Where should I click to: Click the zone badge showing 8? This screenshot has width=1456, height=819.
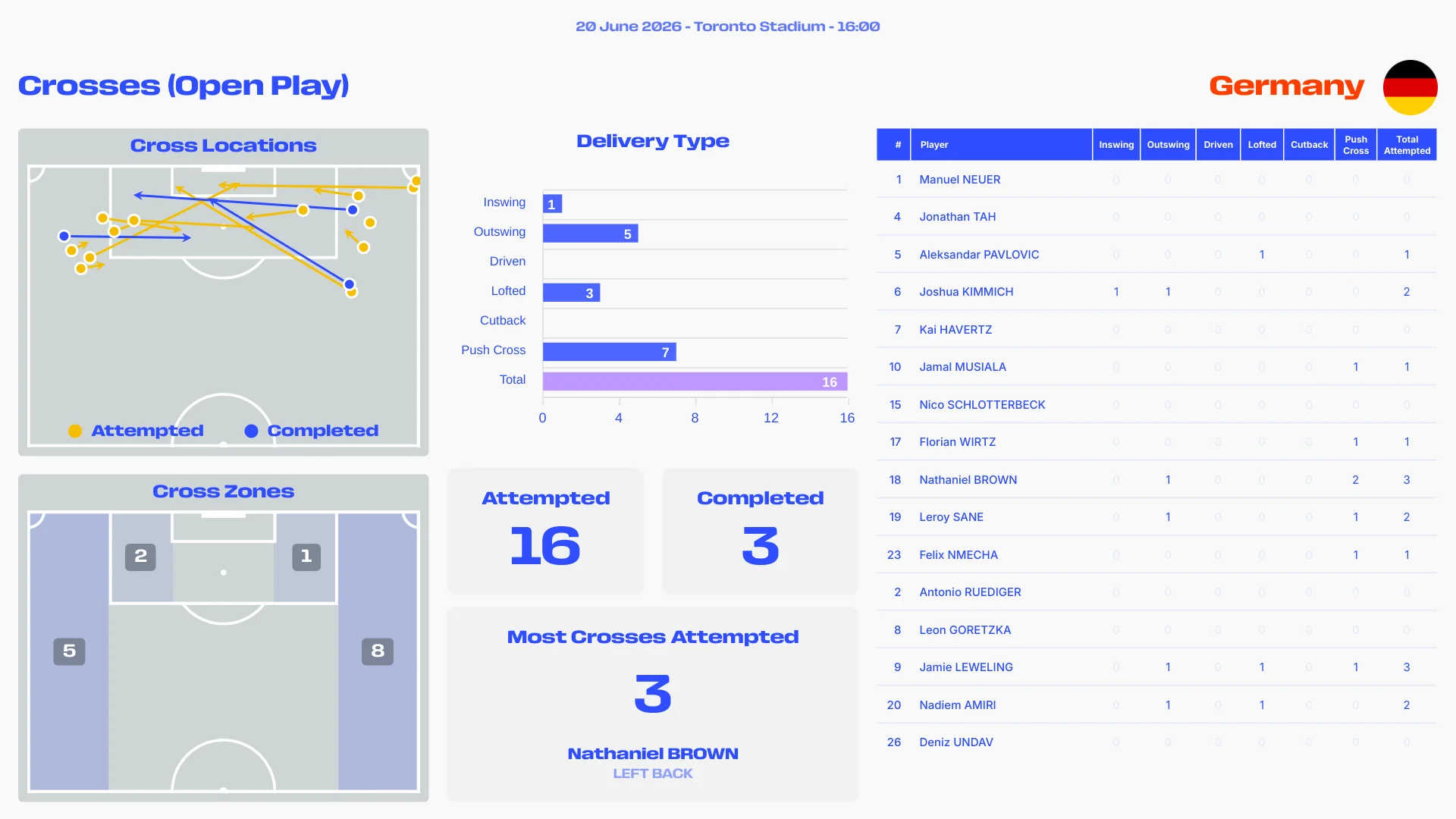point(378,651)
